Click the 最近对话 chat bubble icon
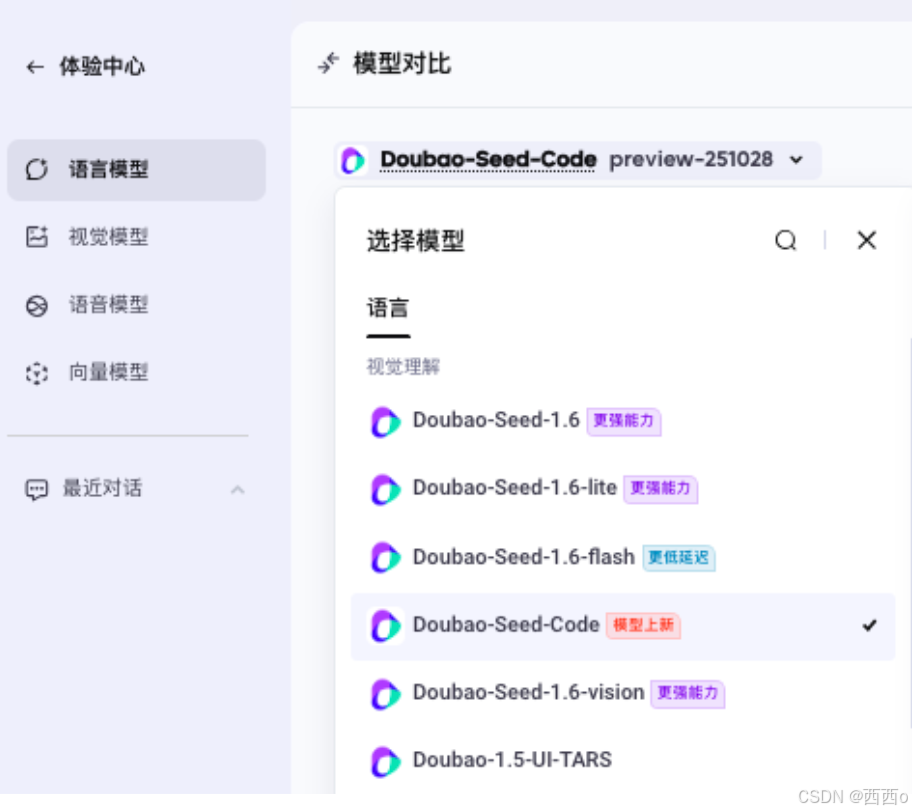The image size is (912, 812). point(37,489)
